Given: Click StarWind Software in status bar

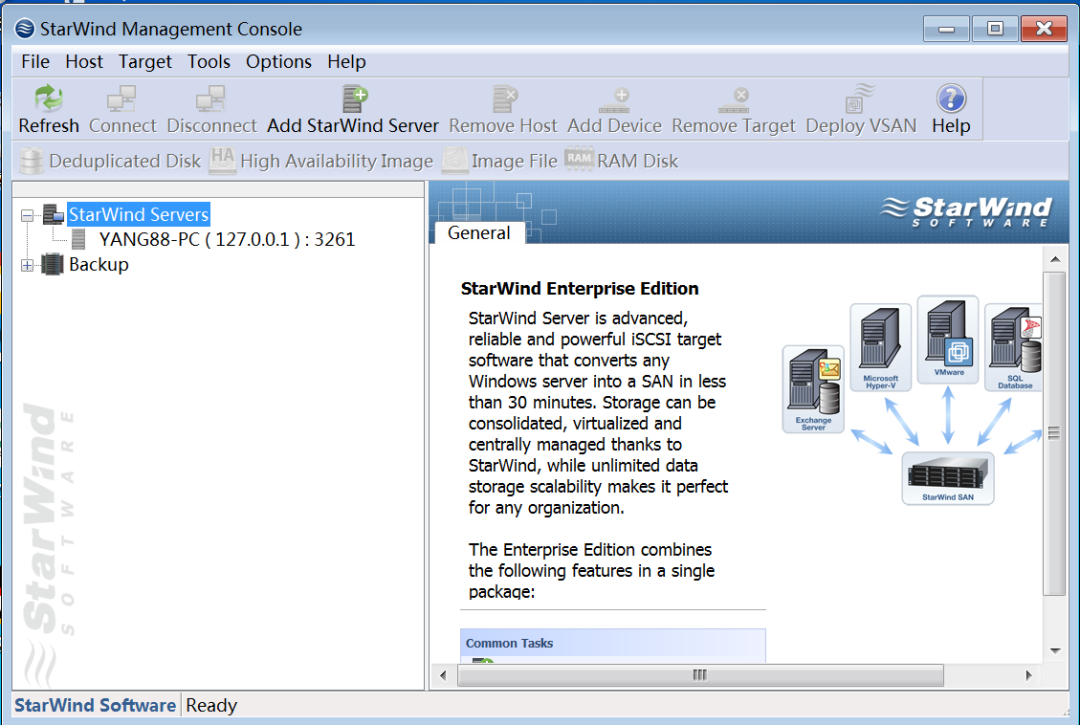Looking at the screenshot, I should [x=95, y=705].
